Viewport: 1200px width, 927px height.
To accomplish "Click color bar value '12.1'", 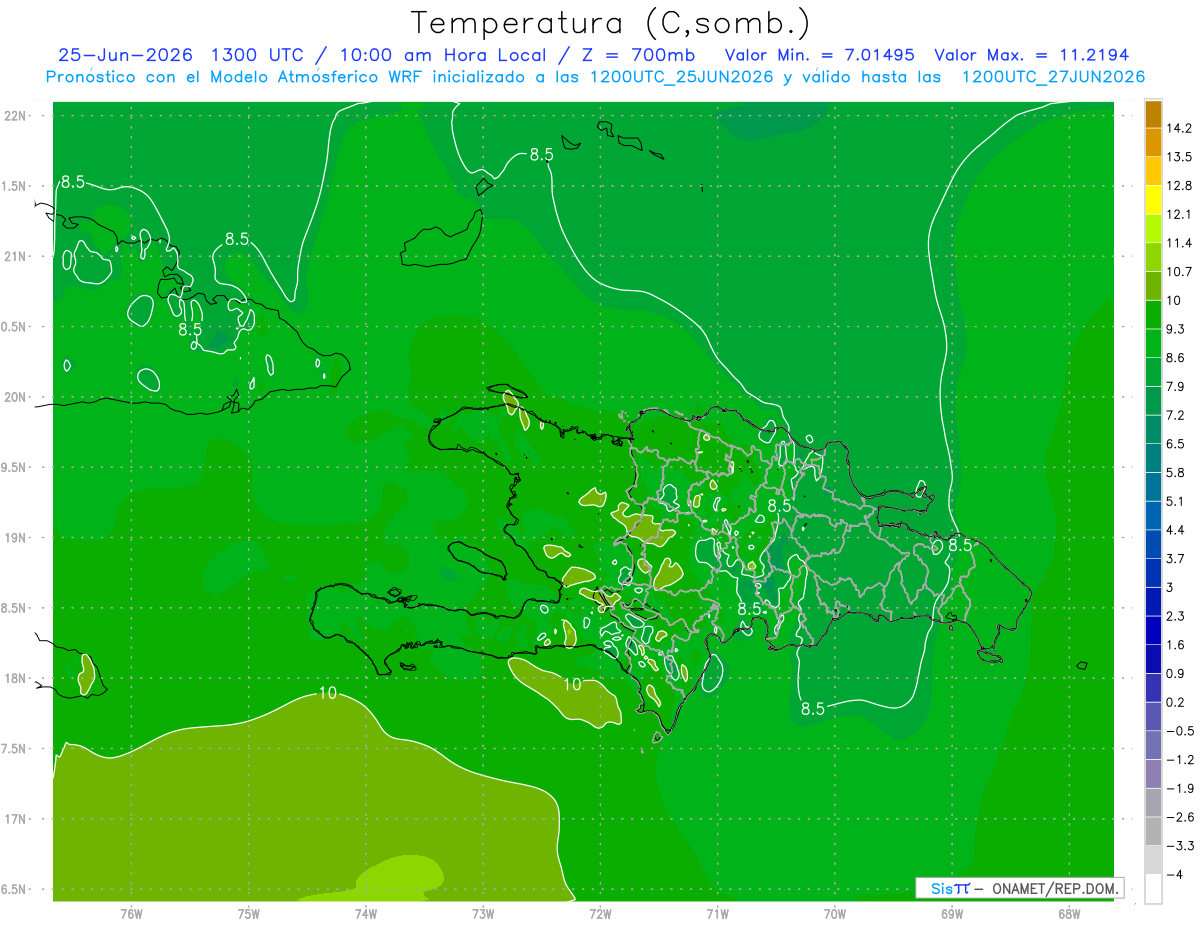I will pos(1179,214).
